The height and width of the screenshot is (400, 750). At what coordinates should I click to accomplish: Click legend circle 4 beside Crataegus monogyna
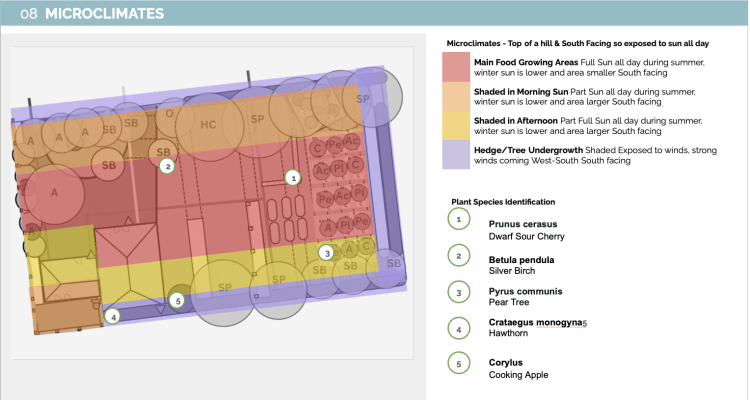click(458, 327)
